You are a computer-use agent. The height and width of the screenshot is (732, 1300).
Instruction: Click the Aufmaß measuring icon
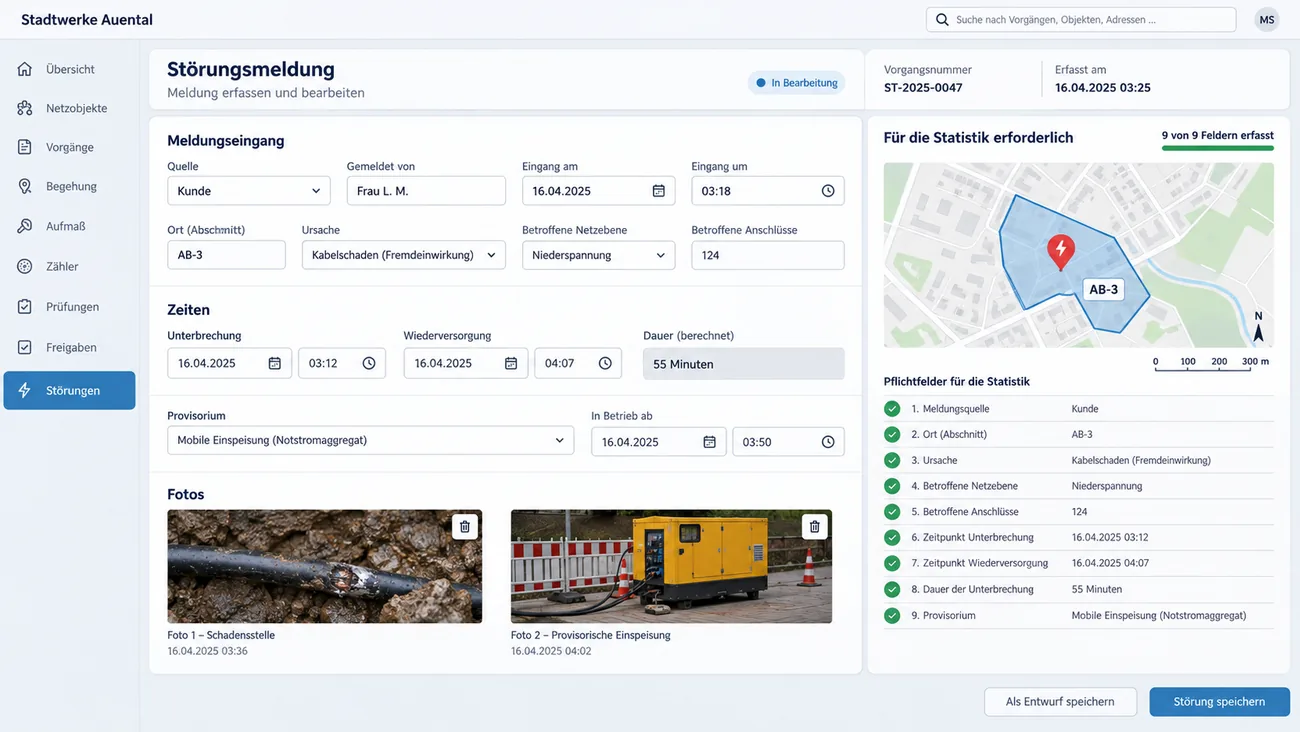click(25, 226)
